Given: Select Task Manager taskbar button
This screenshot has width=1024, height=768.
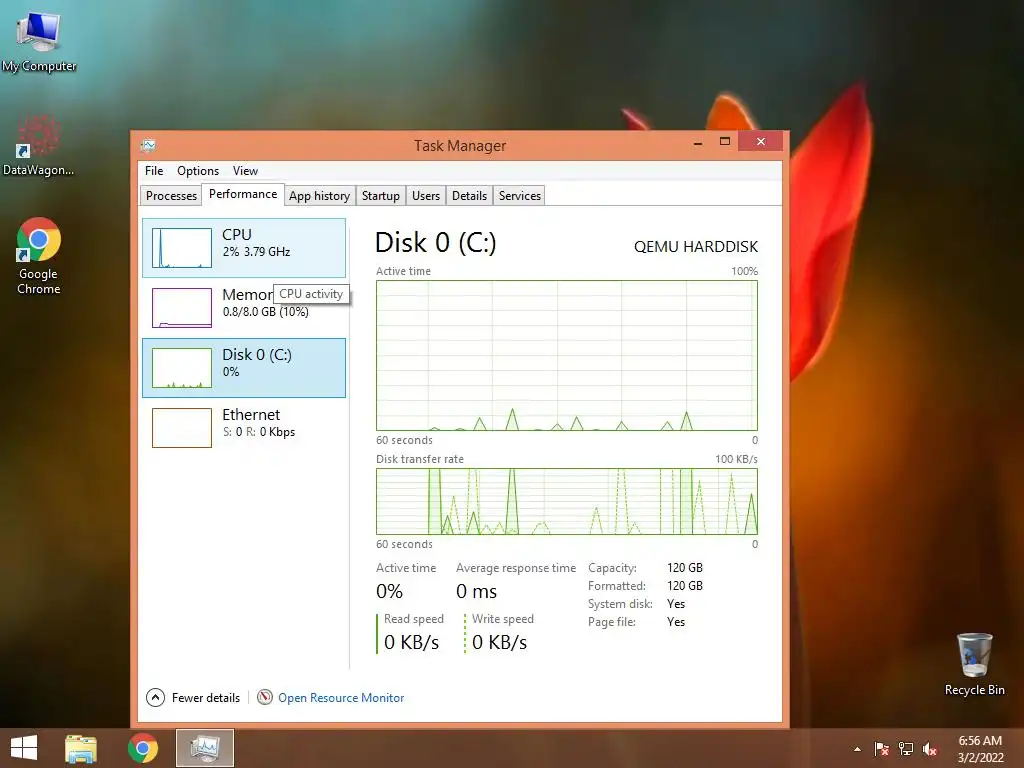Looking at the screenshot, I should [x=204, y=748].
